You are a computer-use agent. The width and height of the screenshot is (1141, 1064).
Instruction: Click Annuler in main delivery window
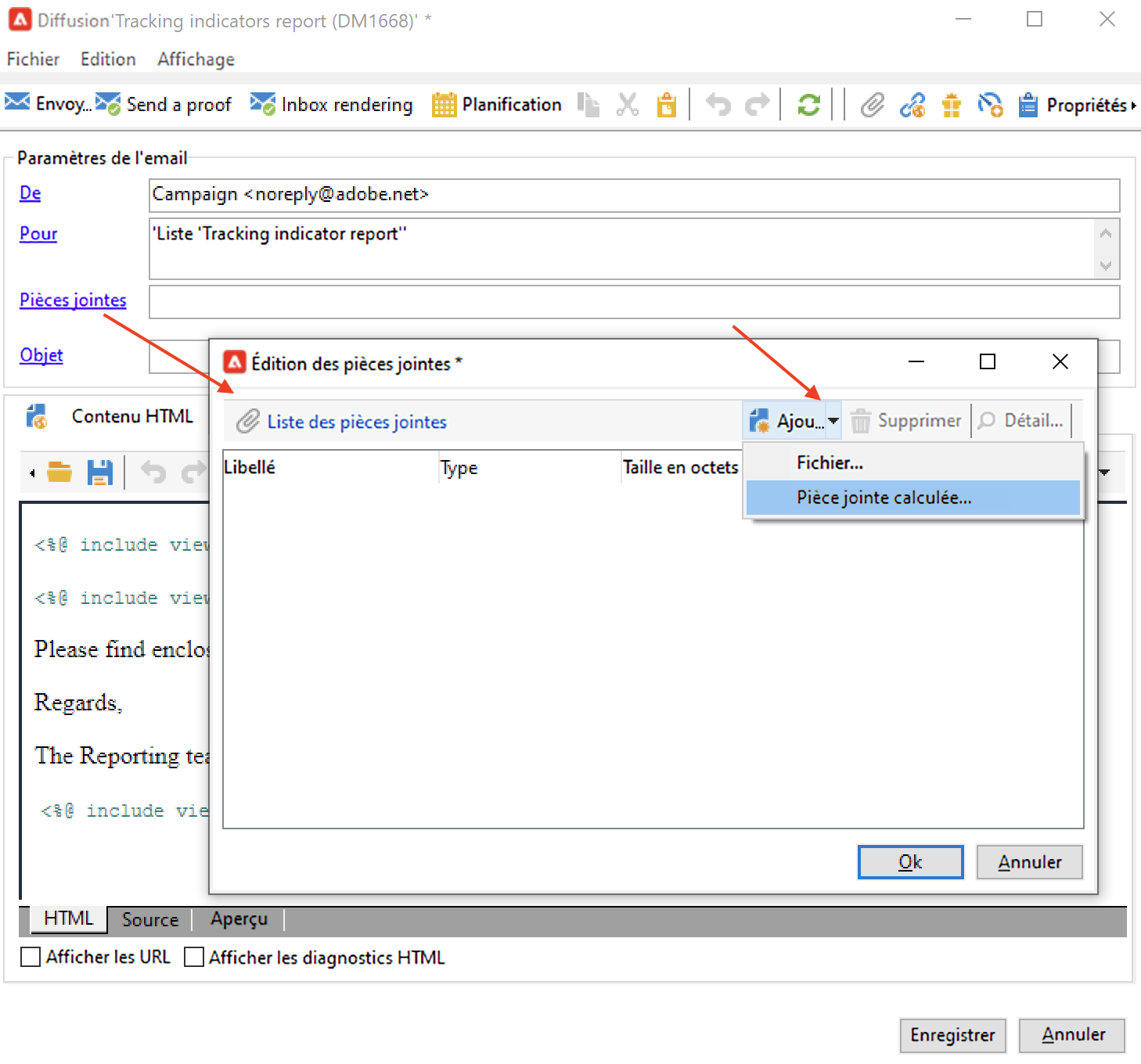[1072, 1035]
